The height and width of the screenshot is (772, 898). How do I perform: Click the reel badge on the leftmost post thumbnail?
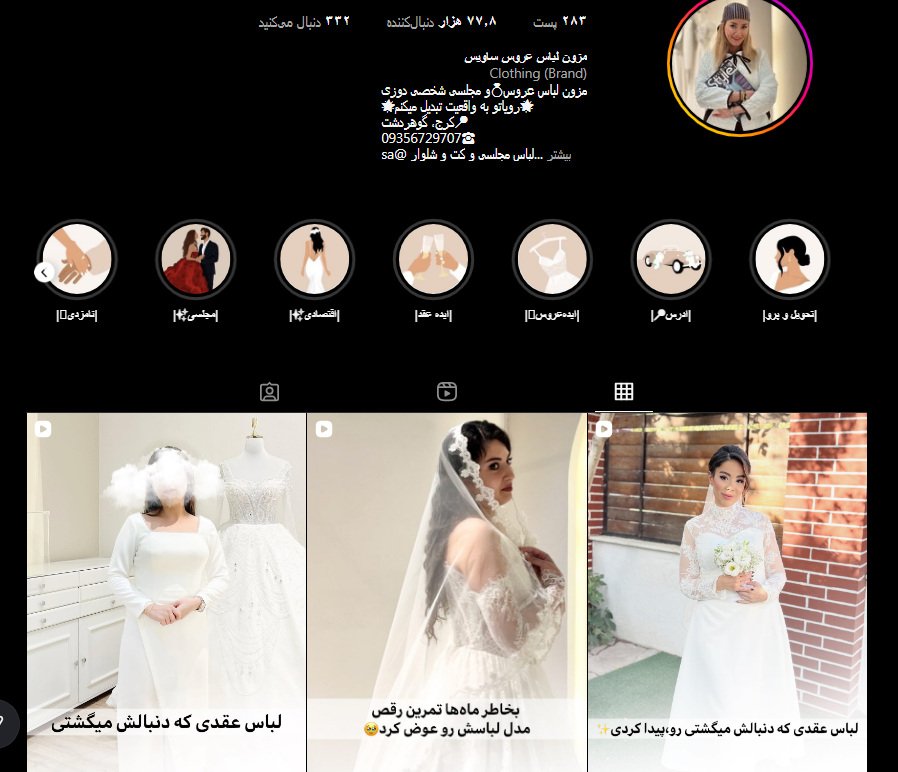[x=42, y=428]
